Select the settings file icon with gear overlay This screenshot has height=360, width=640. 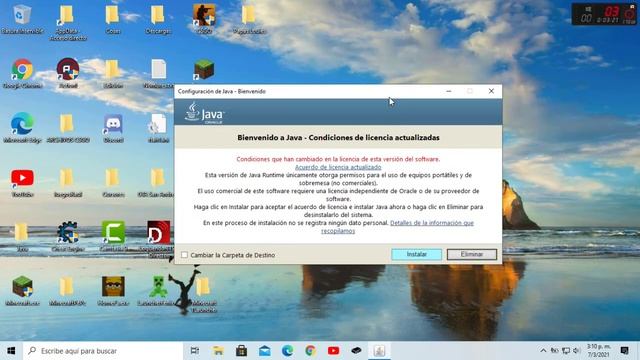(158, 128)
